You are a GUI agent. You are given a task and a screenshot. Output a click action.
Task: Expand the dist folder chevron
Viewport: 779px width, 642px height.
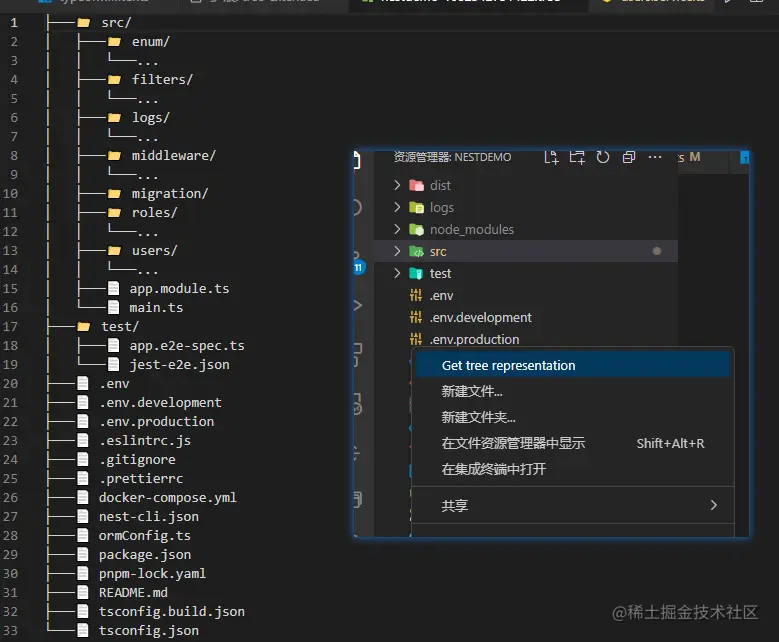point(397,185)
